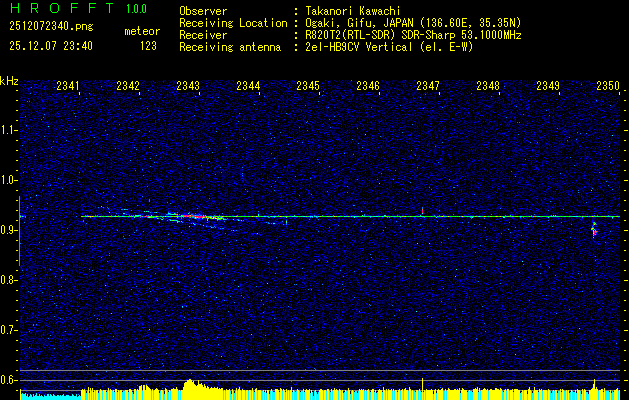This screenshot has height=400, width=629.
Task: Click the 2350 time marker
Action: 608,87
